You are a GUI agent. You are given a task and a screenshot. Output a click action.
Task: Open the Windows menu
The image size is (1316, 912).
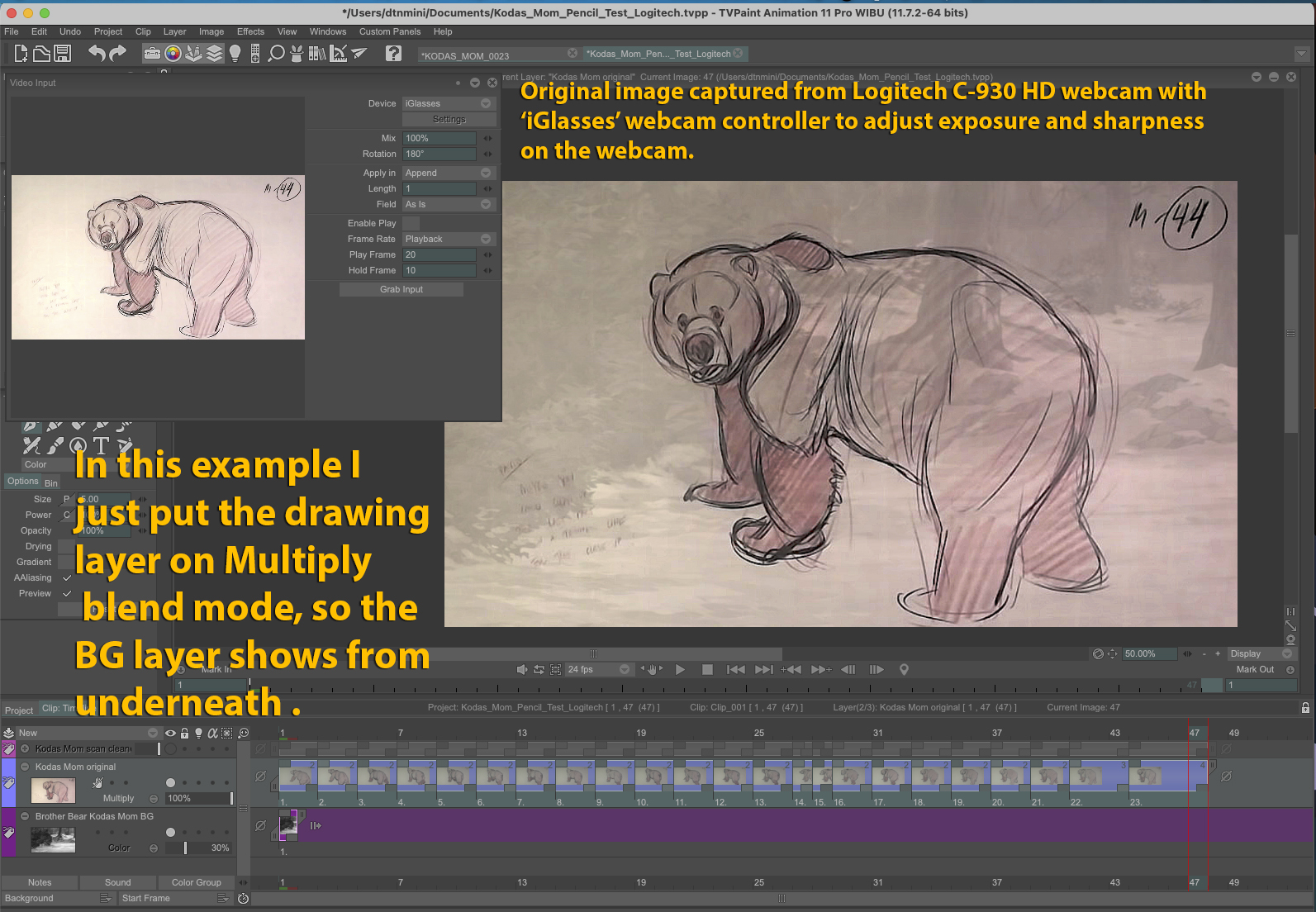click(x=328, y=31)
